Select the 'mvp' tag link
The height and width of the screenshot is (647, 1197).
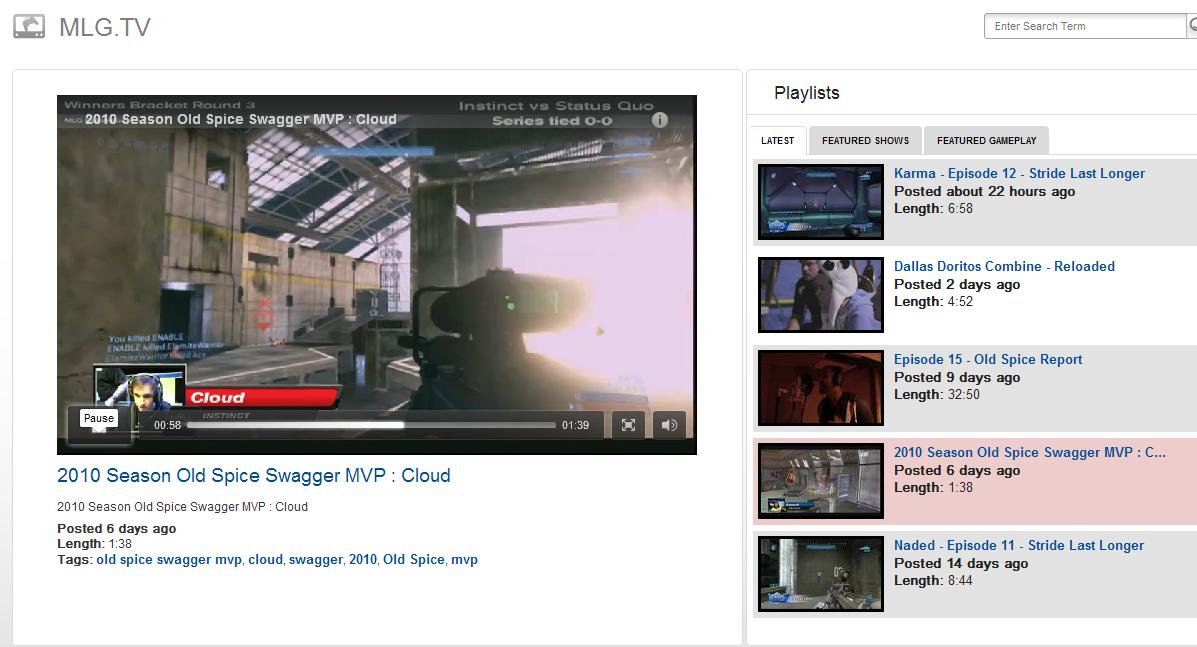464,559
